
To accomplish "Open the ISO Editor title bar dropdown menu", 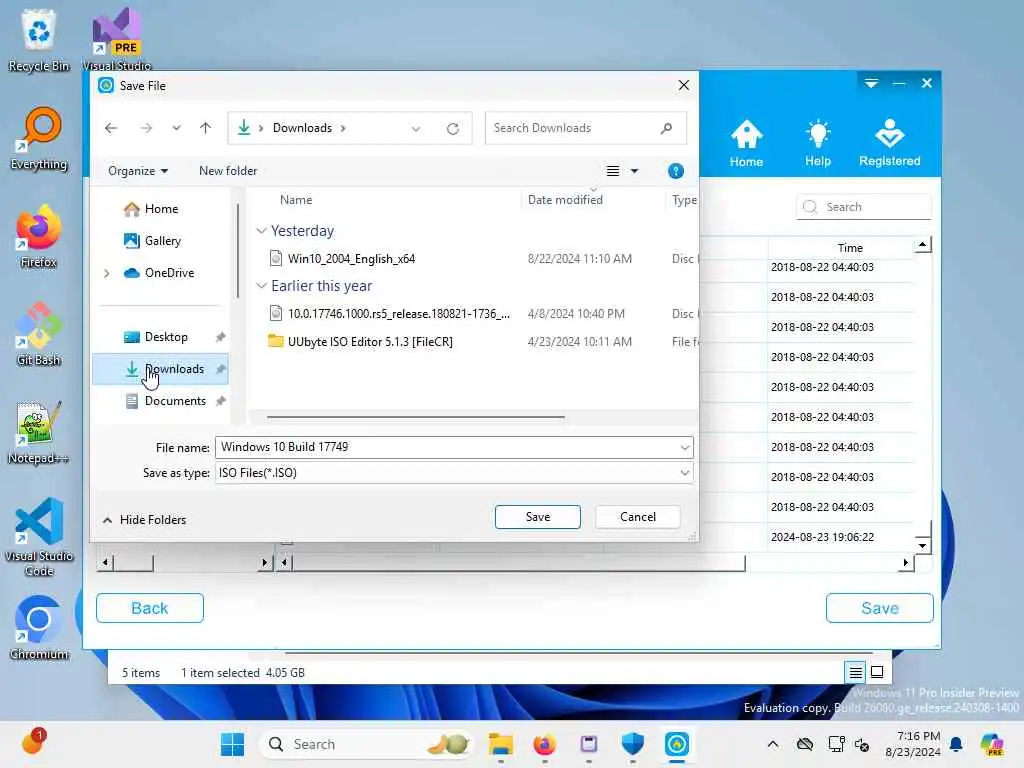I will [x=871, y=83].
